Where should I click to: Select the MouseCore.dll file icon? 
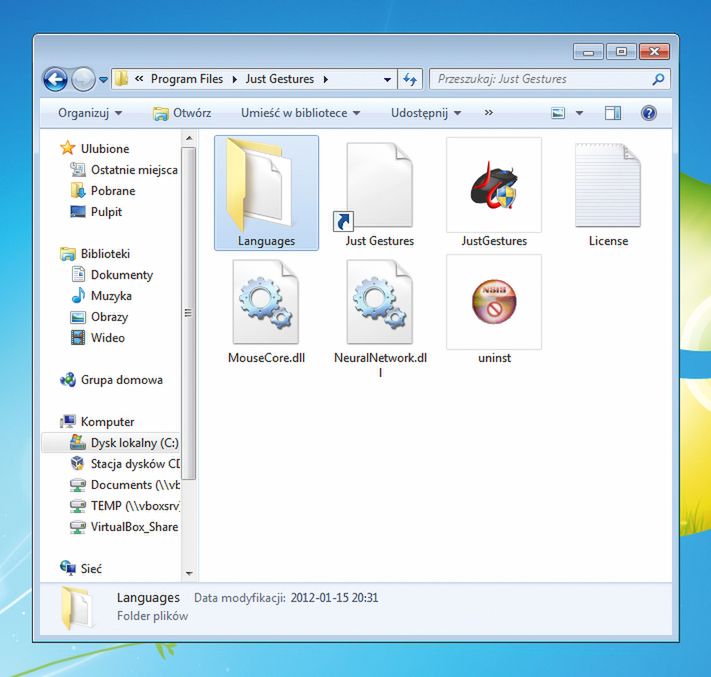pos(266,312)
